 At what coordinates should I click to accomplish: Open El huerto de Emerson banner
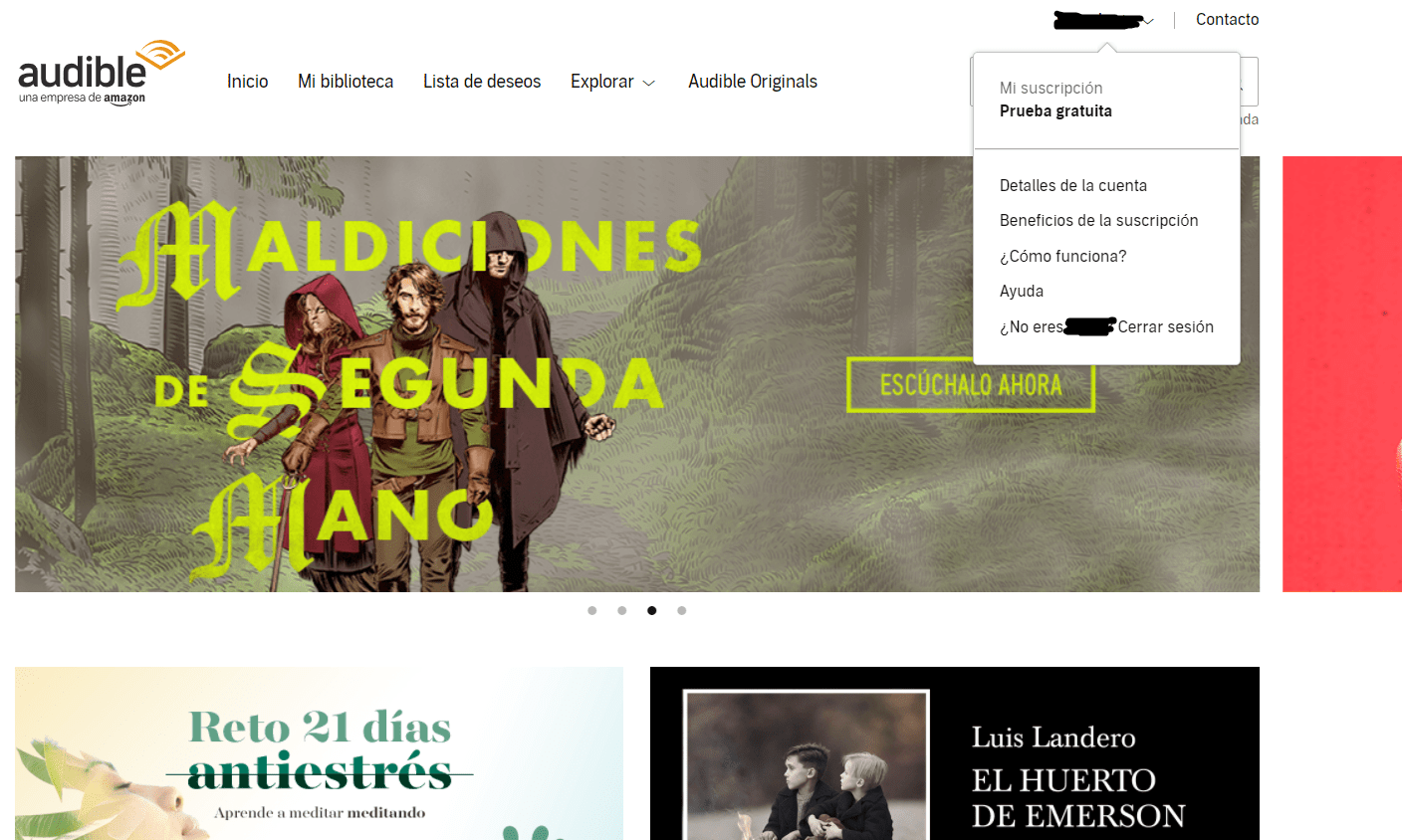[955, 753]
